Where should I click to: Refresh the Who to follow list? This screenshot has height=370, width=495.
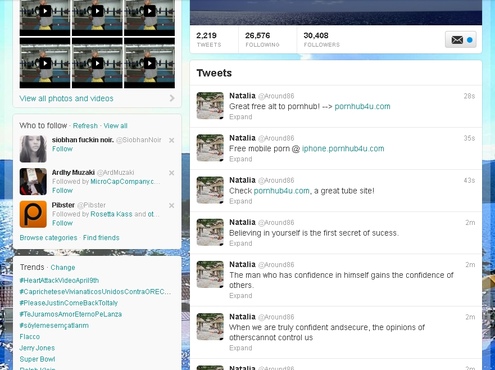click(x=85, y=126)
